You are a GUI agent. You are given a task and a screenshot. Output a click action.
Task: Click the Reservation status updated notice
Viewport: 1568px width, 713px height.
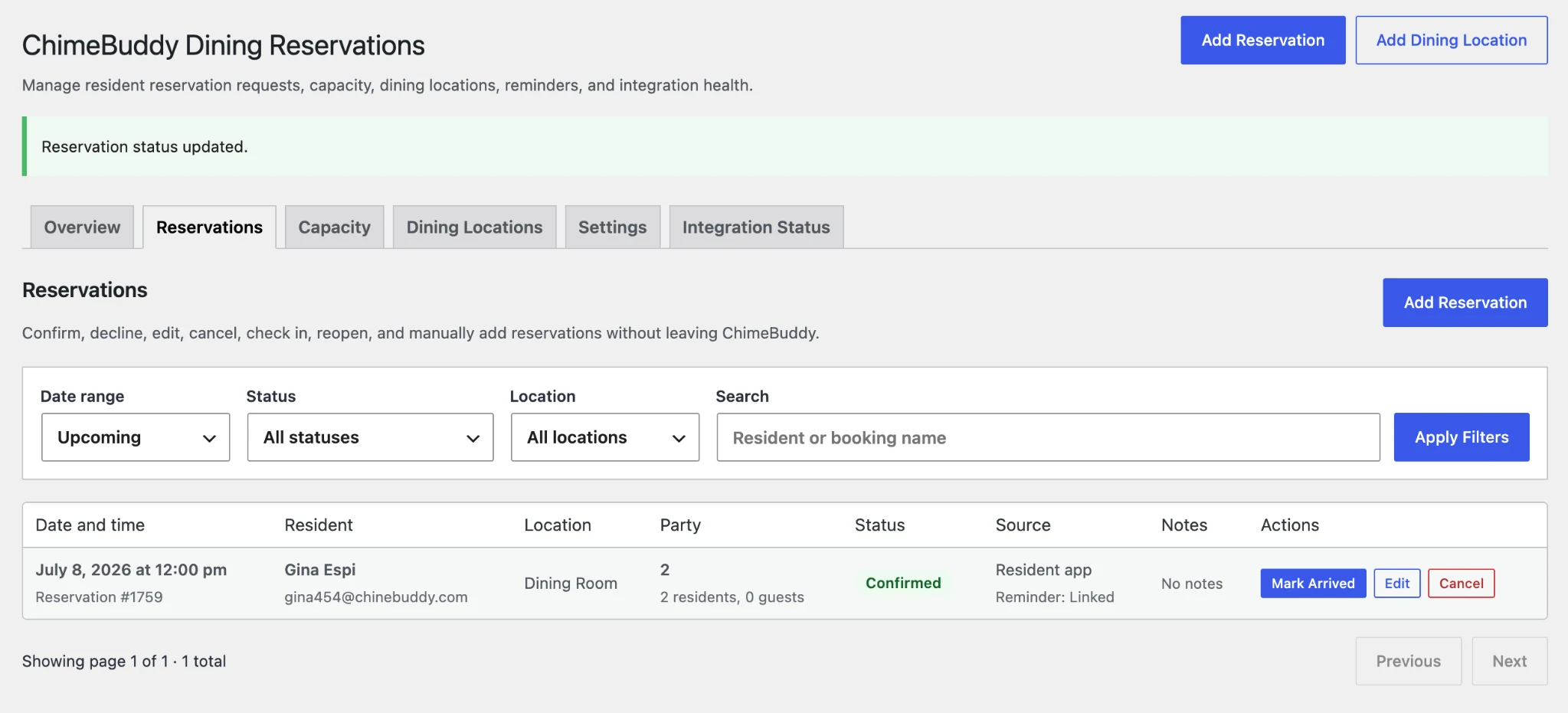(785, 146)
